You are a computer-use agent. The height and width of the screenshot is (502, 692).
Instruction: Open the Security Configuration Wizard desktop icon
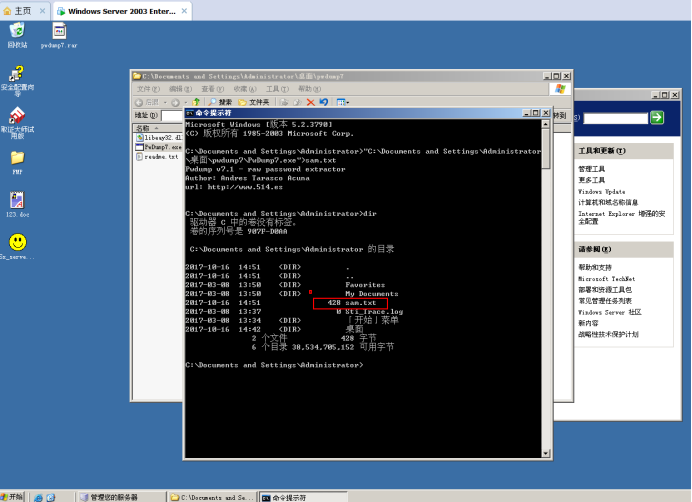(x=17, y=80)
